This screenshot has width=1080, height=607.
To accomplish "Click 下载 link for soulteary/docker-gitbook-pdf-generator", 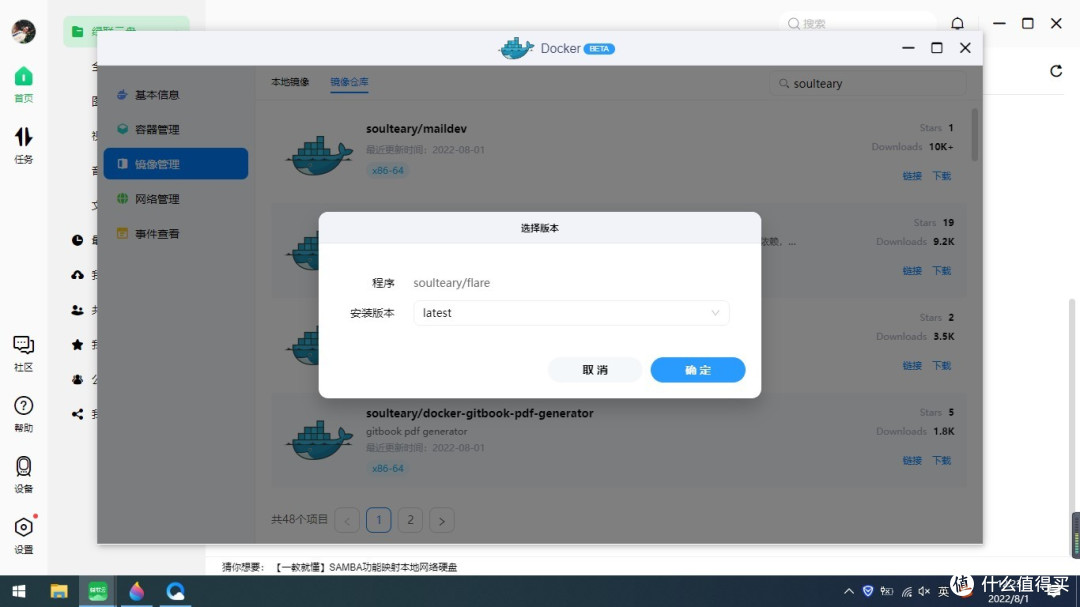I will [x=941, y=460].
